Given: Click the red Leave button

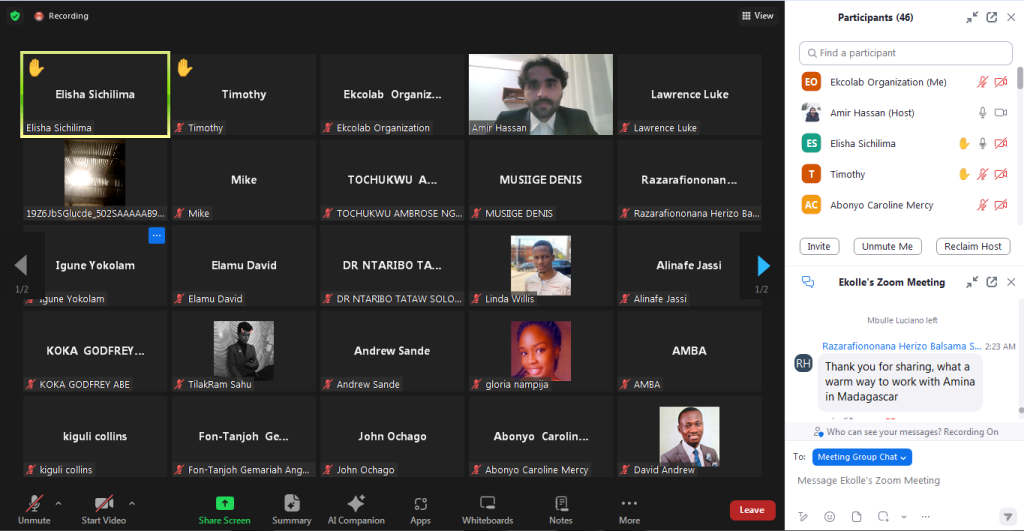Looking at the screenshot, I should (752, 510).
